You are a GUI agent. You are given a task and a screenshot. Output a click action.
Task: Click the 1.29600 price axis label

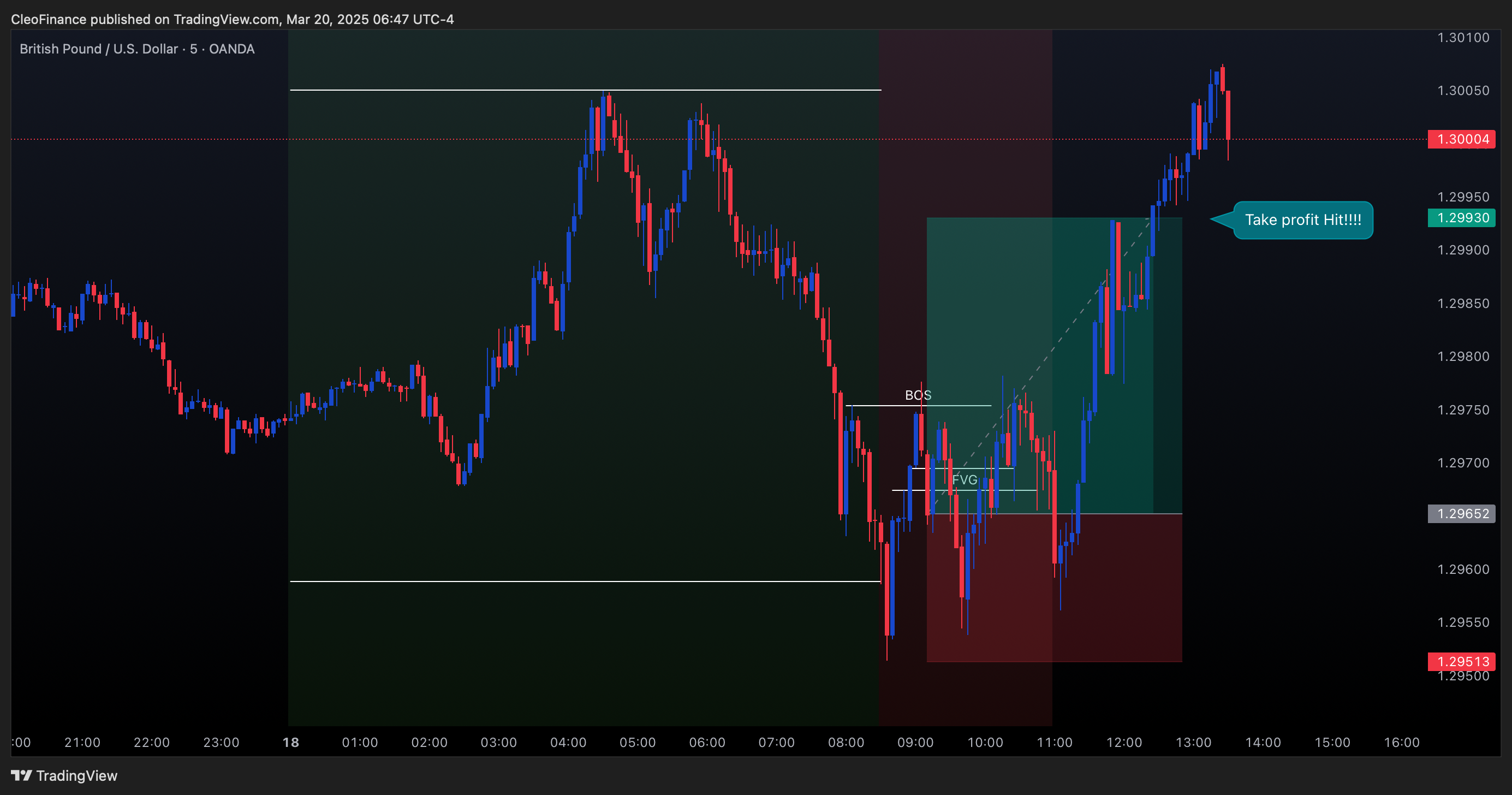point(1463,569)
